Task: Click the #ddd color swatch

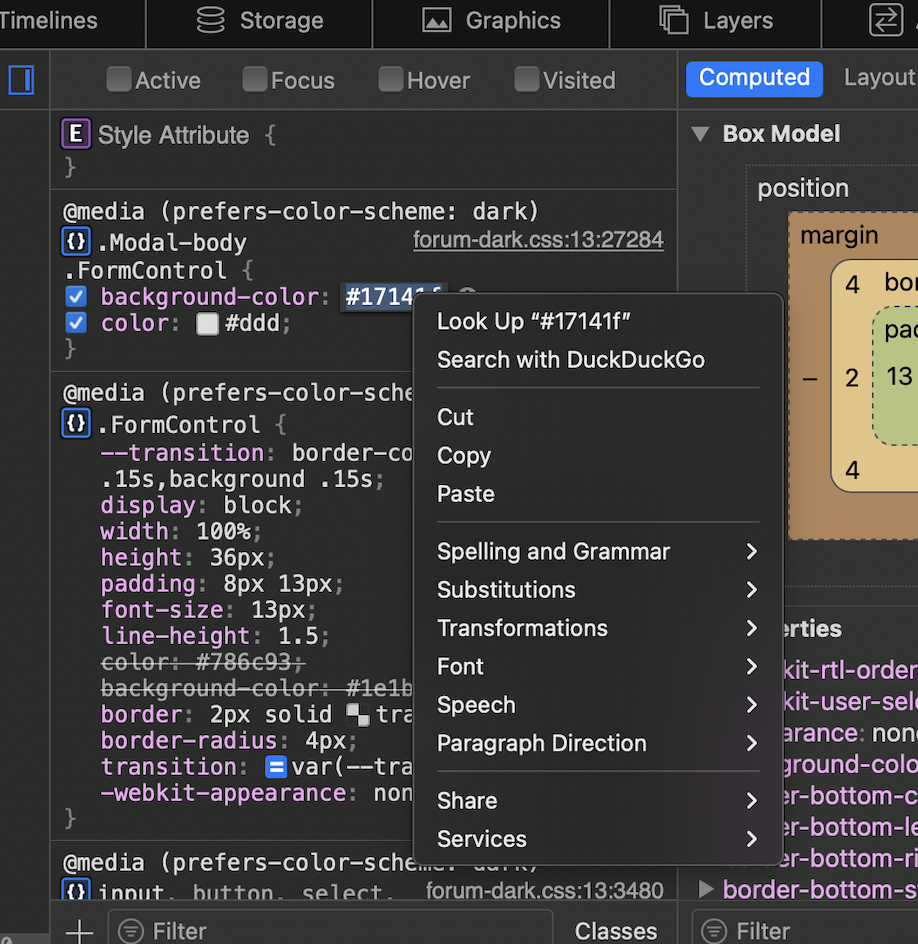Action: coord(207,324)
